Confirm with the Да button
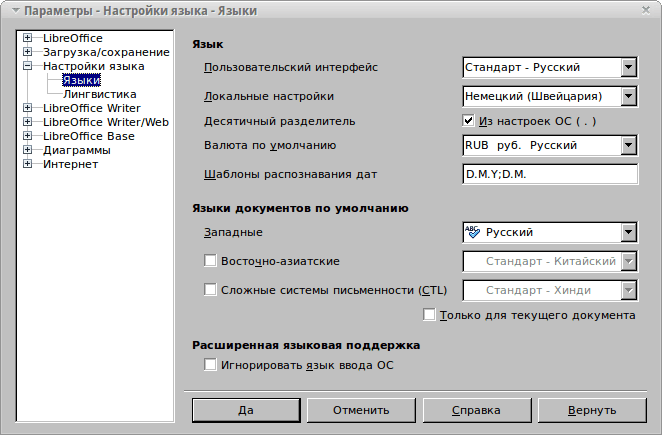 [x=246, y=410]
